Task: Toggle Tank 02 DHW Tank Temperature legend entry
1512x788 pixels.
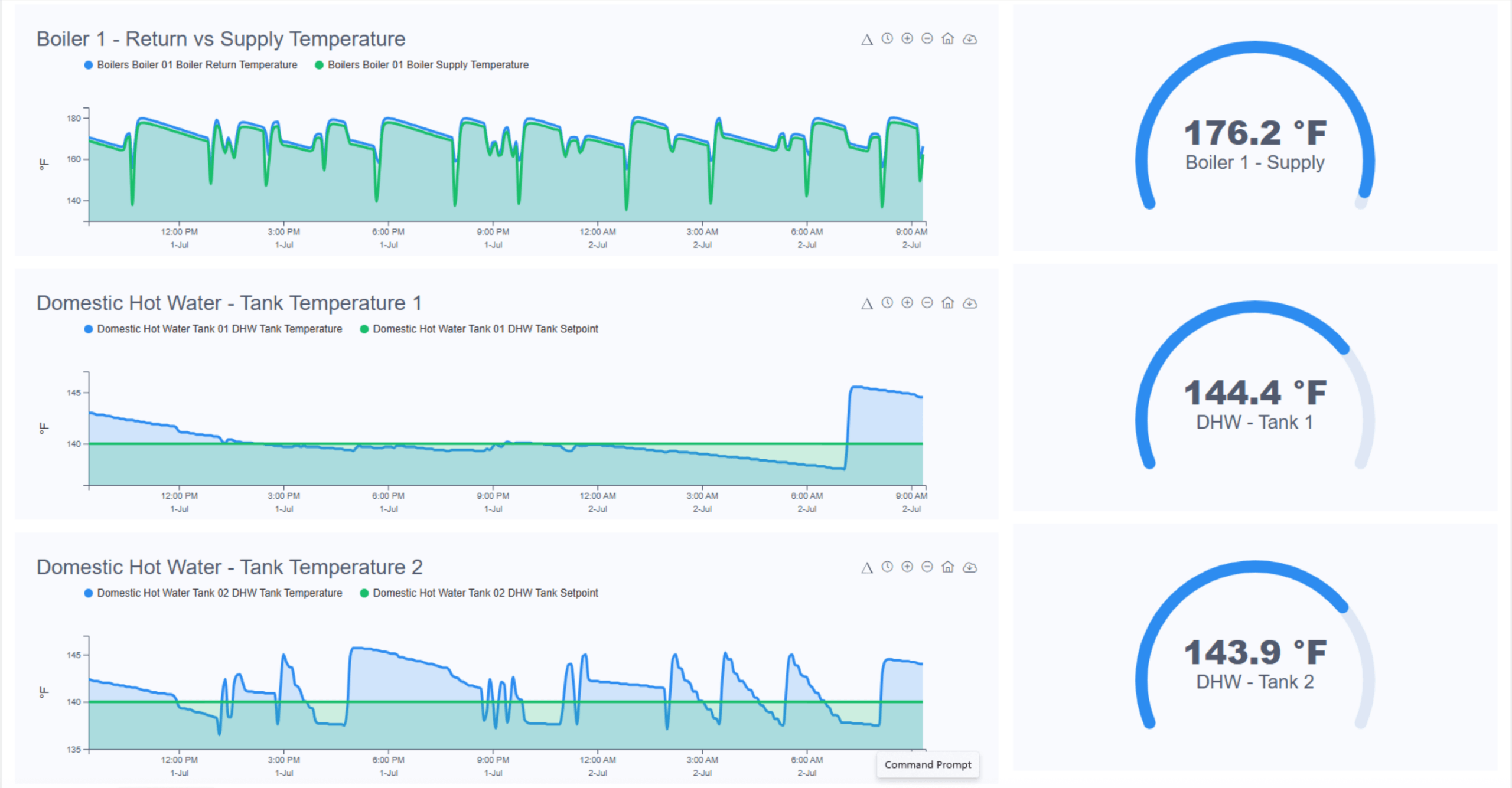Action: coord(219,593)
